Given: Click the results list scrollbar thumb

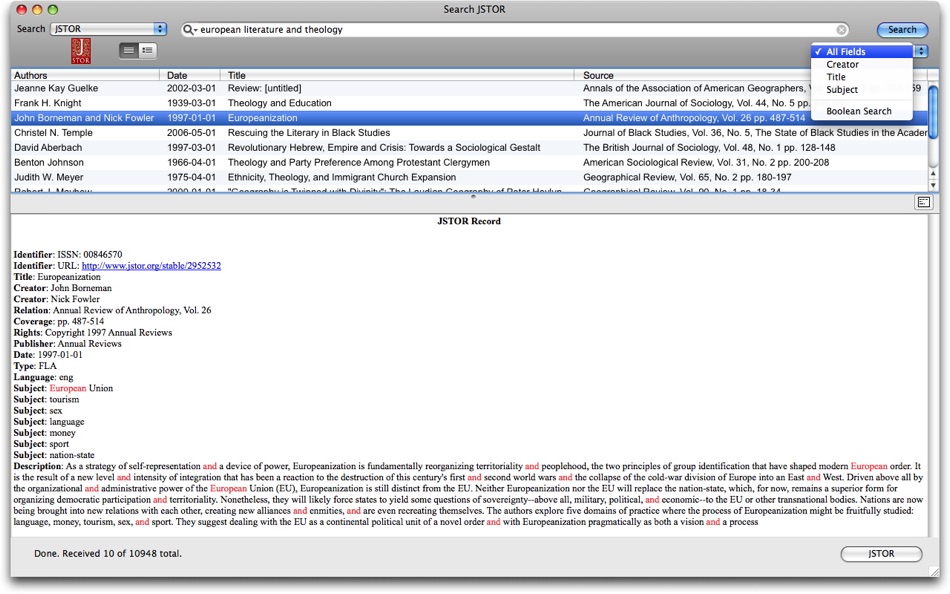Looking at the screenshot, I should (933, 113).
